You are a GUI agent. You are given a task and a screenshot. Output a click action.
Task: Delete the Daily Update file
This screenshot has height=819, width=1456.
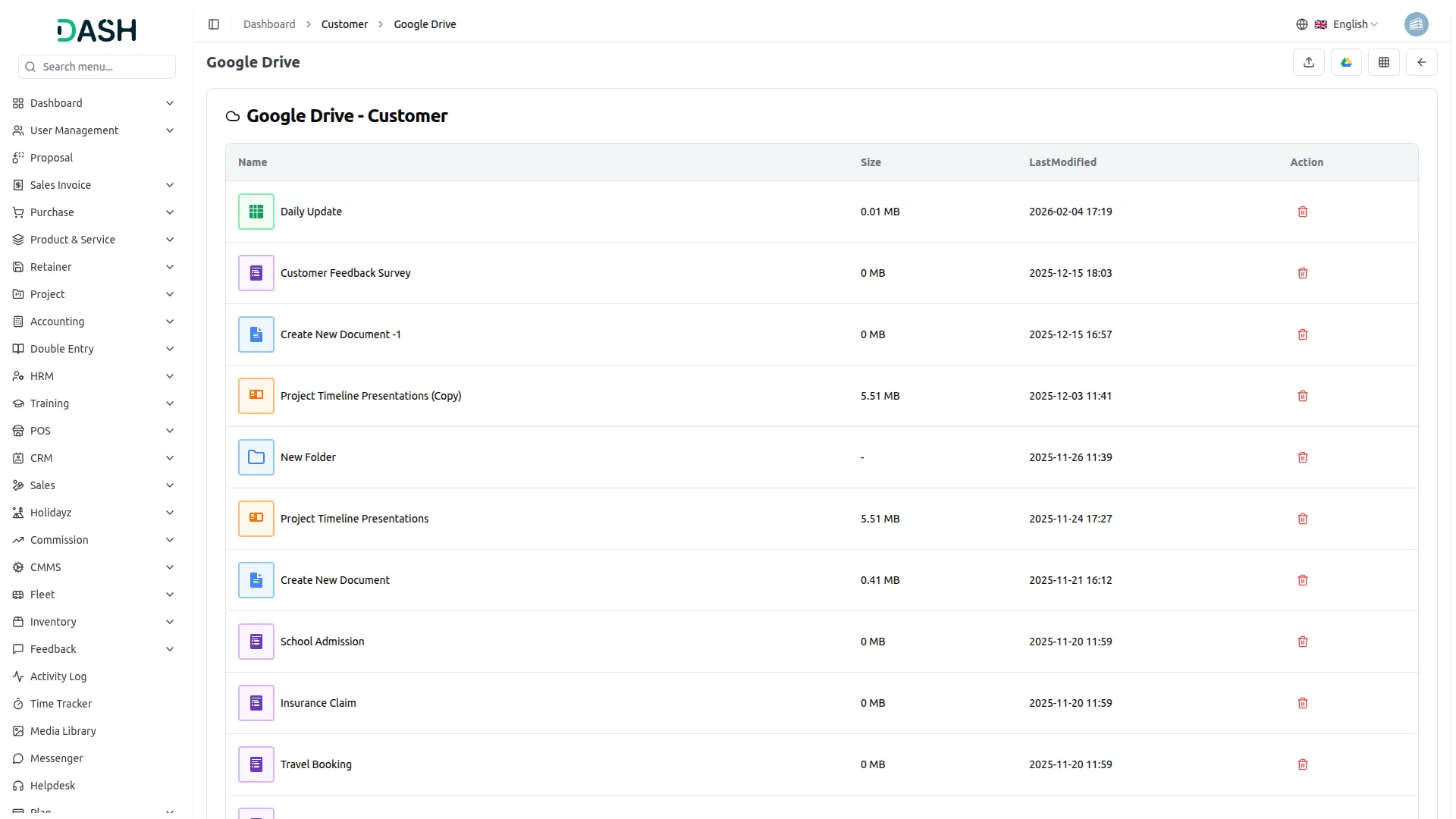pos(1303,212)
